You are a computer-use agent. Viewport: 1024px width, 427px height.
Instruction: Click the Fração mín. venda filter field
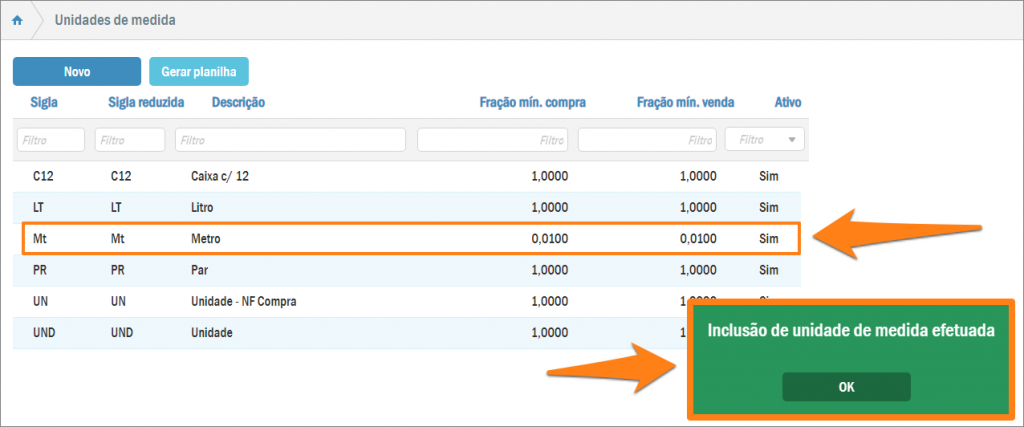[646, 140]
